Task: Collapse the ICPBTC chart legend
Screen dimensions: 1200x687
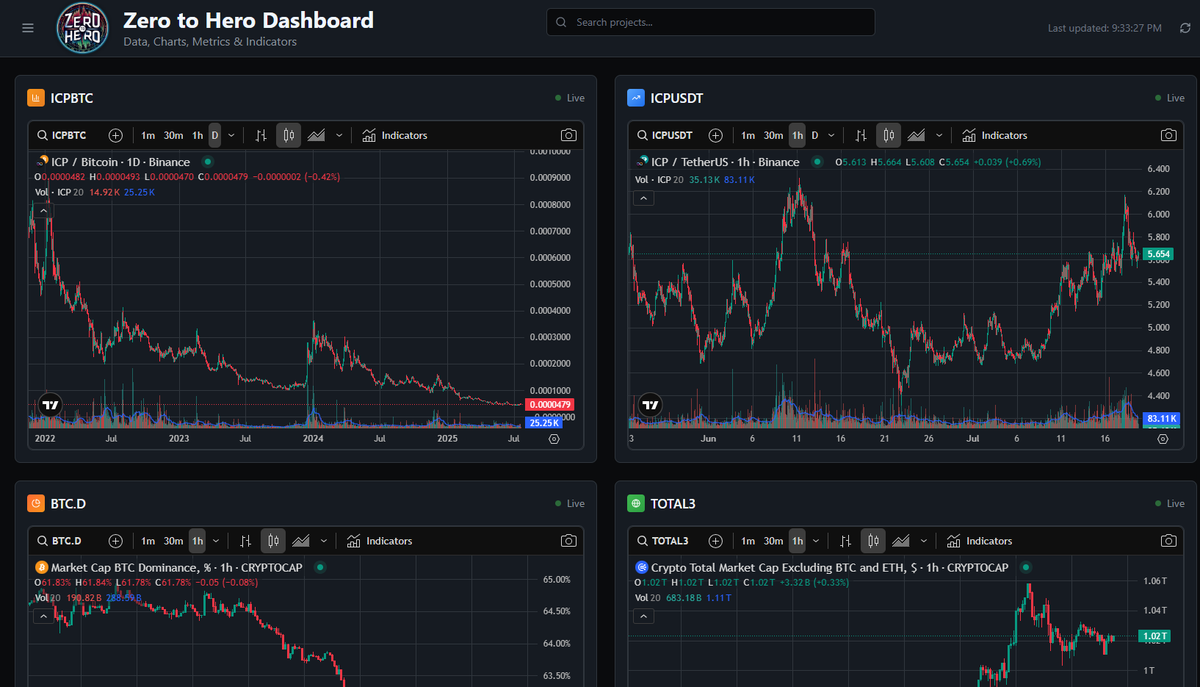Action: (44, 210)
